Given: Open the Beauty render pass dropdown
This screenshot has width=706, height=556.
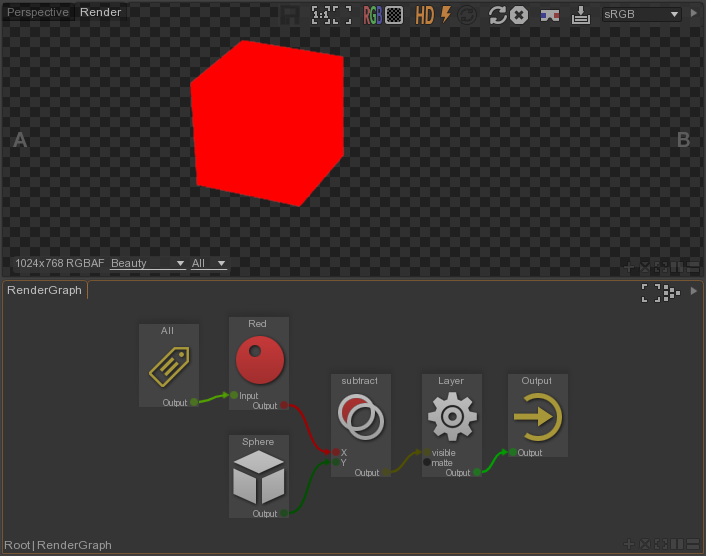Looking at the screenshot, I should coord(148,263).
